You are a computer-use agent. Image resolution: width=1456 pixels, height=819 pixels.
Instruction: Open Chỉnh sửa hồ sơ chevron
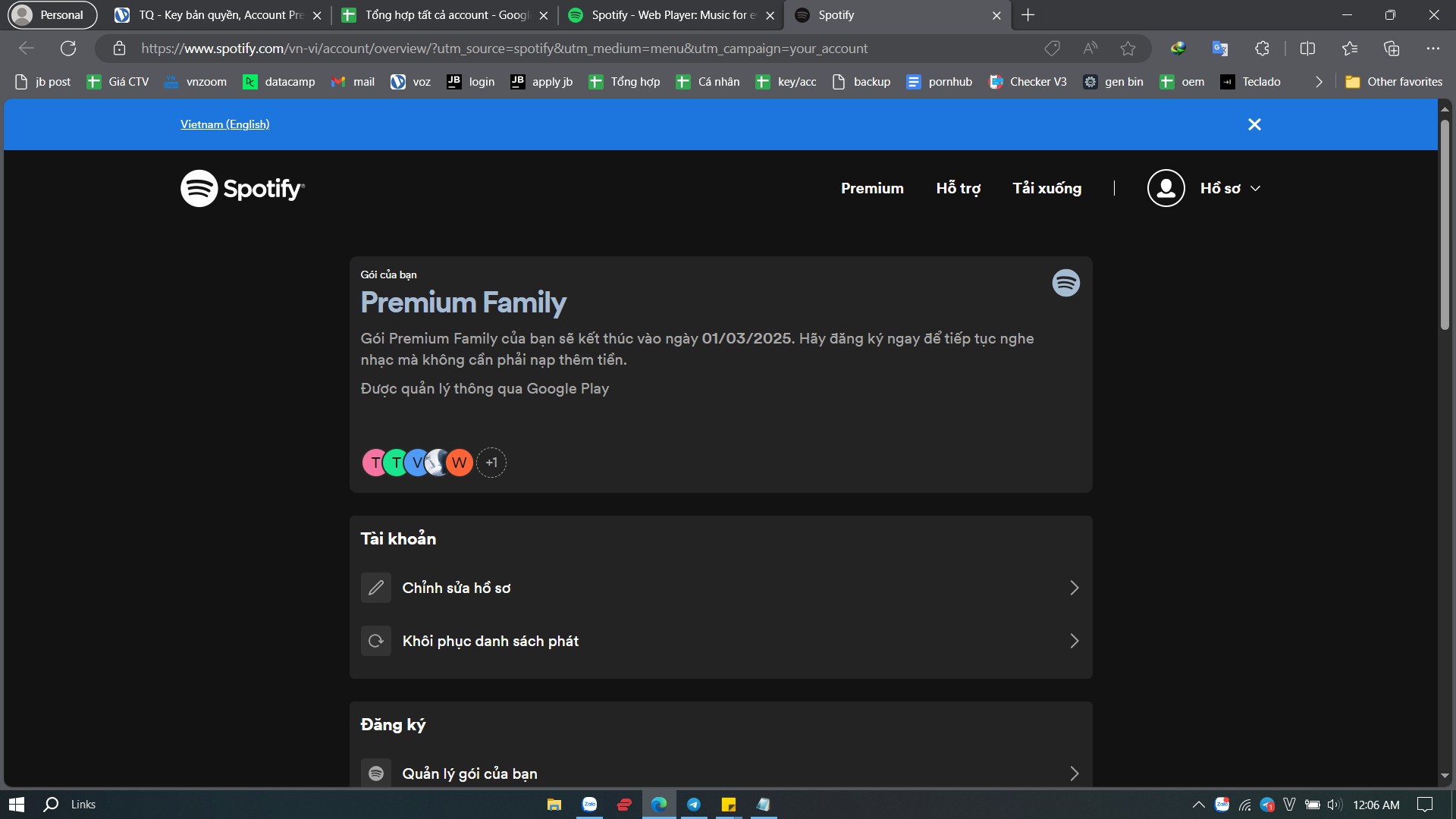click(1074, 588)
